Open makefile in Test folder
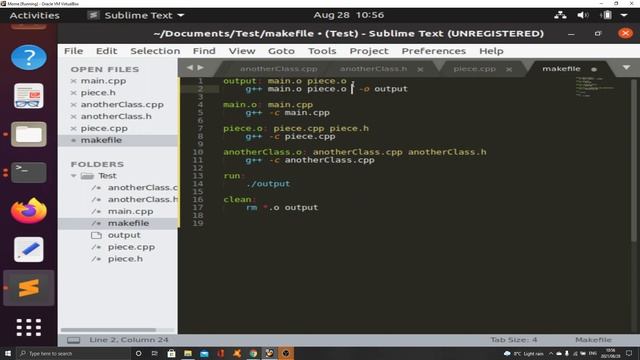Image resolution: width=640 pixels, height=360 pixels. (128, 223)
